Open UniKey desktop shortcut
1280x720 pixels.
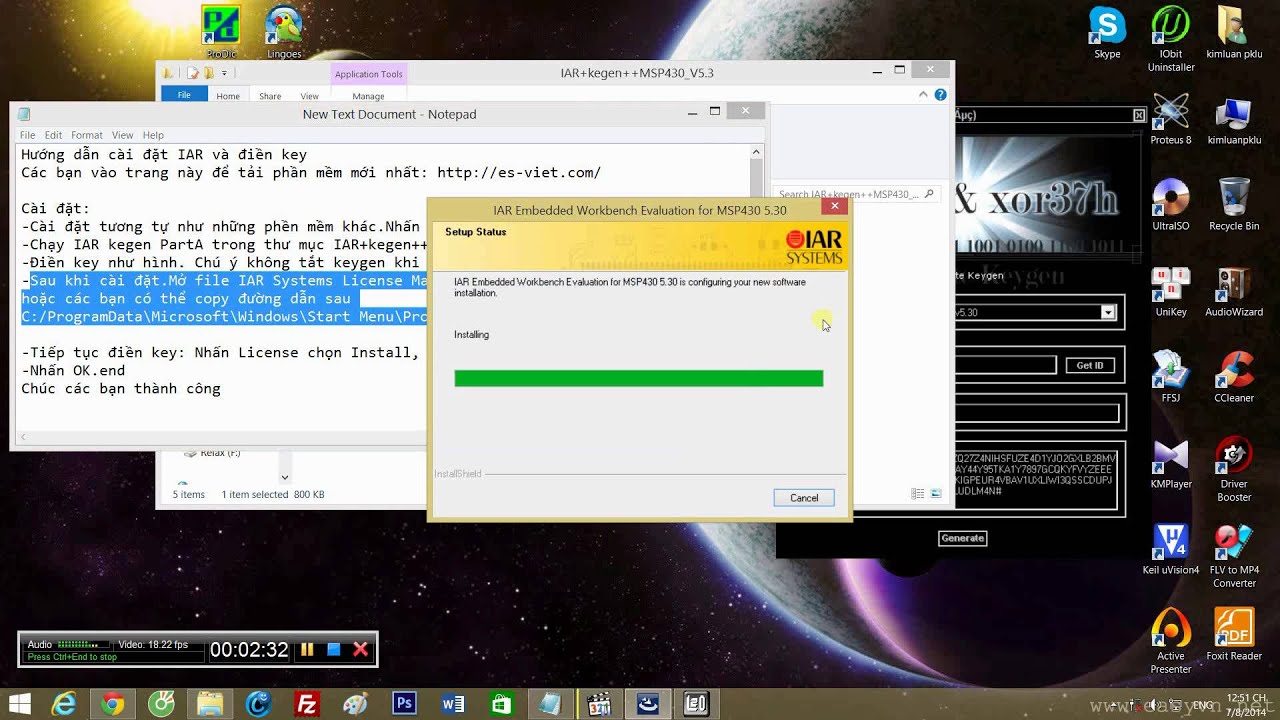pyautogui.click(x=1171, y=290)
